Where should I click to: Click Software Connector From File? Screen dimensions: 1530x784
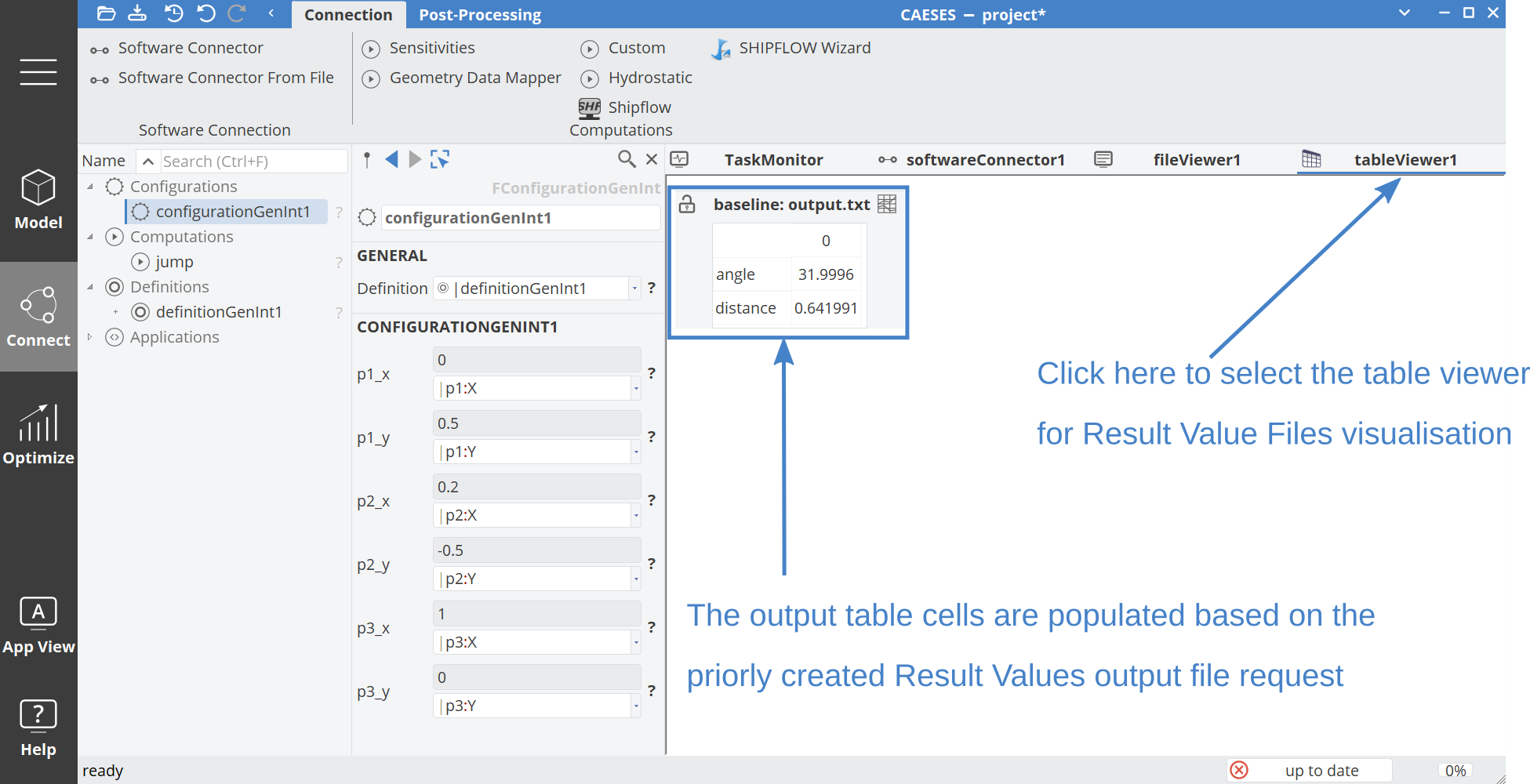(212, 78)
